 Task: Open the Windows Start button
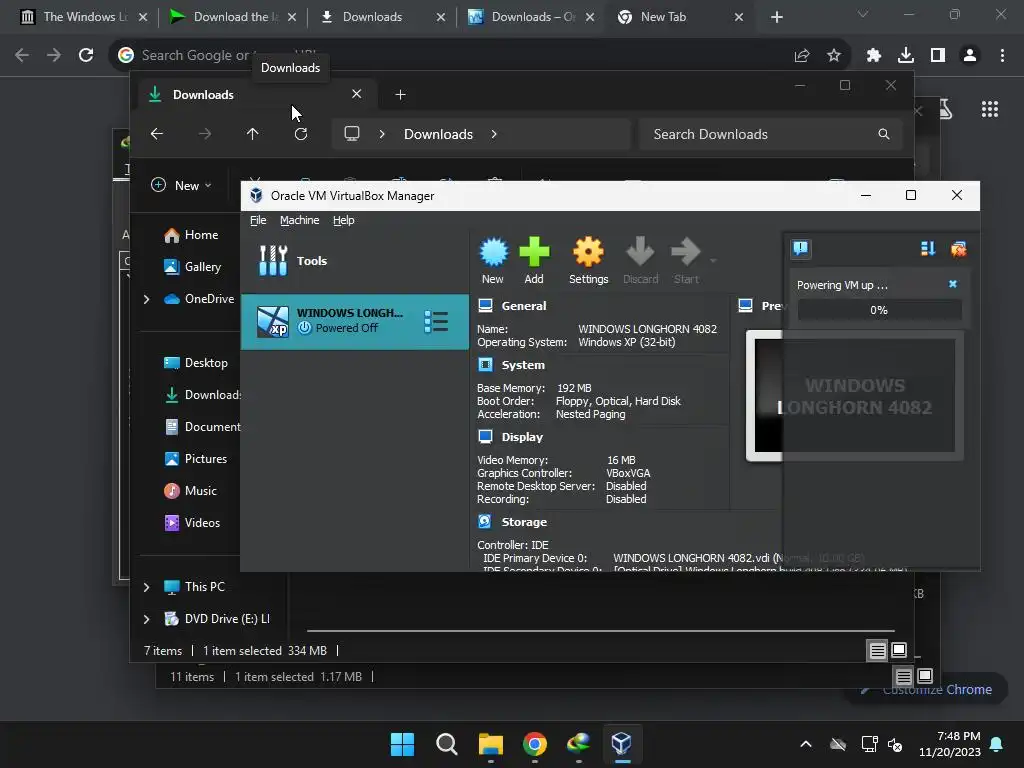click(x=402, y=744)
